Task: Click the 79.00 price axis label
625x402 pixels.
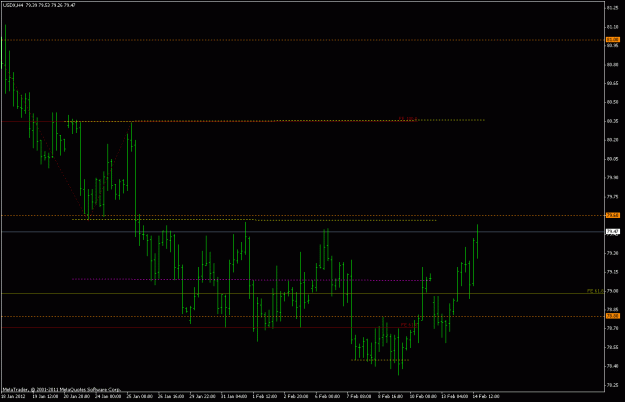Action: (613, 291)
